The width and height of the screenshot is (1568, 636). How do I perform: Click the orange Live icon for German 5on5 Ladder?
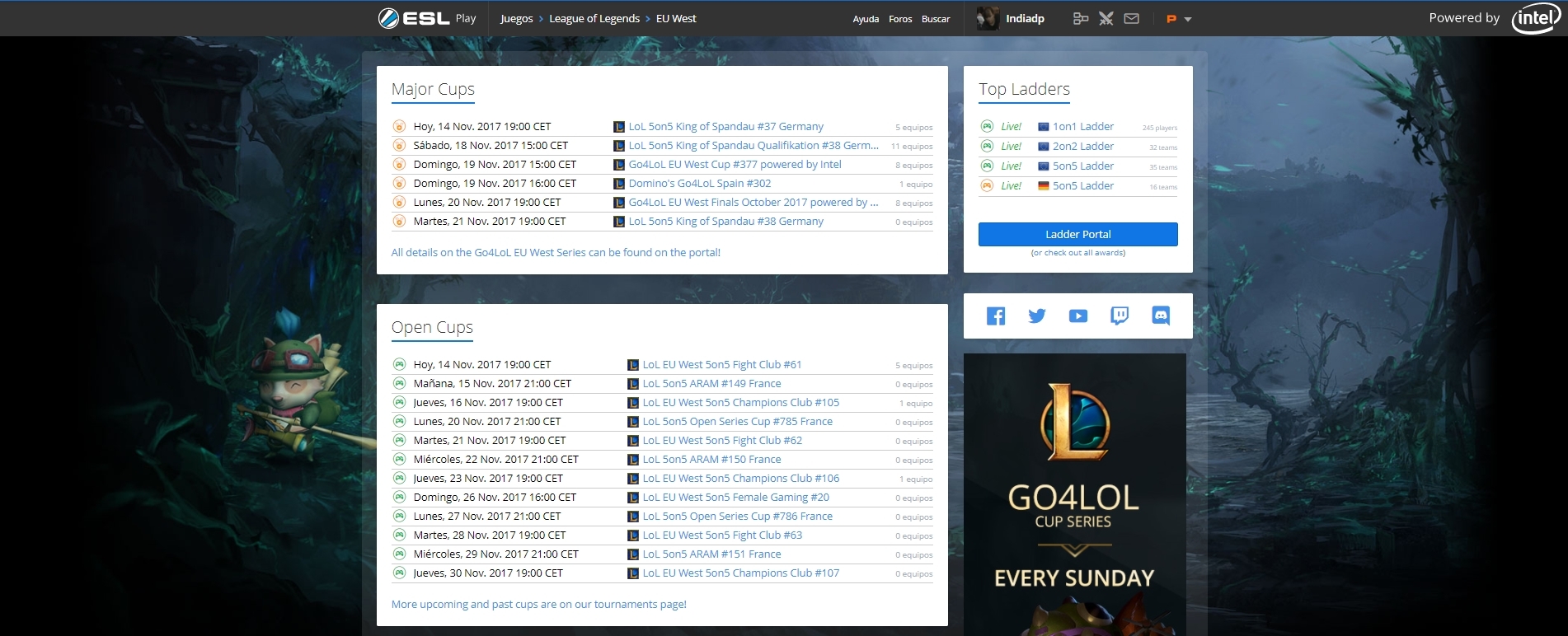pyautogui.click(x=987, y=185)
